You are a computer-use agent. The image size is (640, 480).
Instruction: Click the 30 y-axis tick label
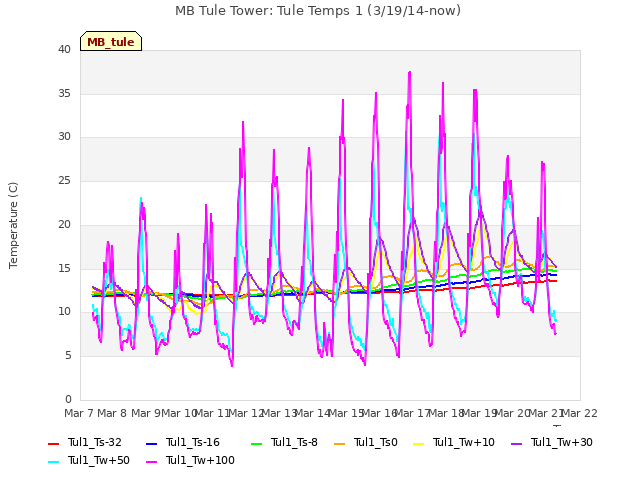64,136
